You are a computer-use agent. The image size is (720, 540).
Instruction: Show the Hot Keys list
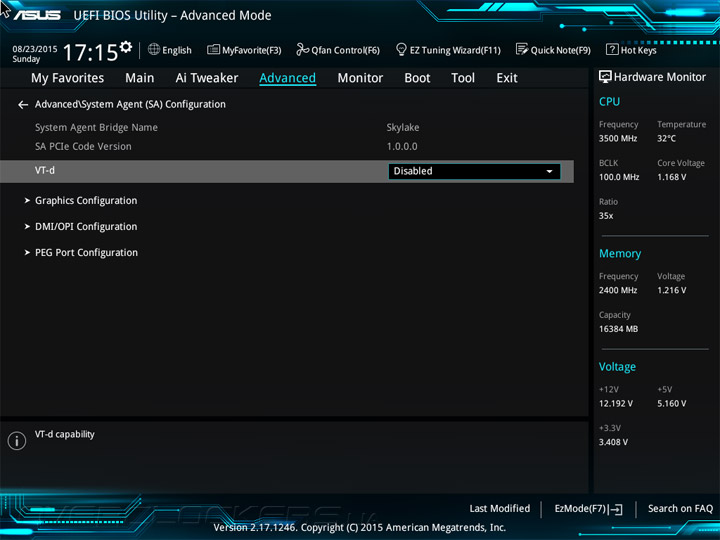(639, 50)
